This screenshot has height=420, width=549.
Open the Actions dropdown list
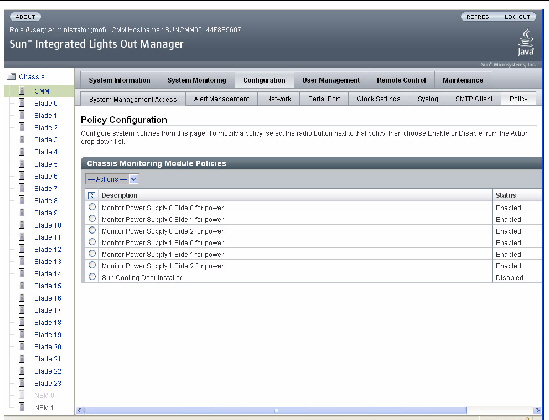coord(112,179)
